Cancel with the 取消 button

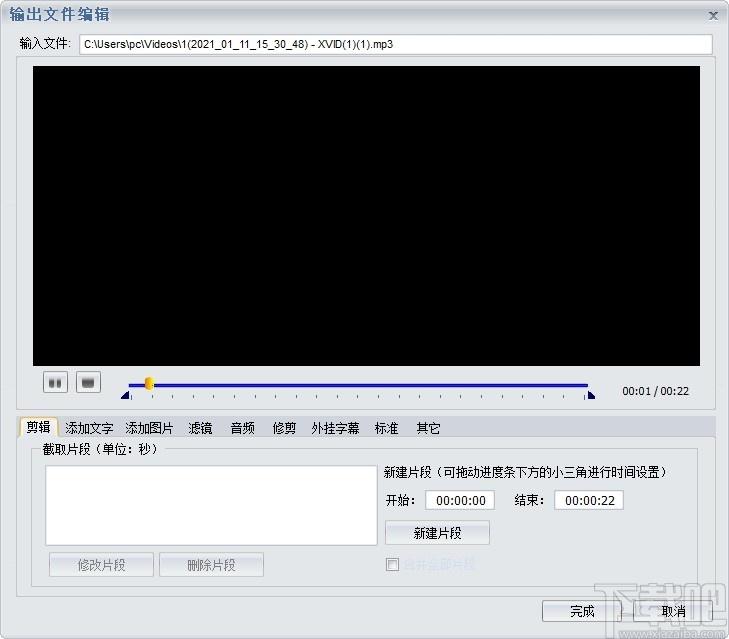pos(673,611)
